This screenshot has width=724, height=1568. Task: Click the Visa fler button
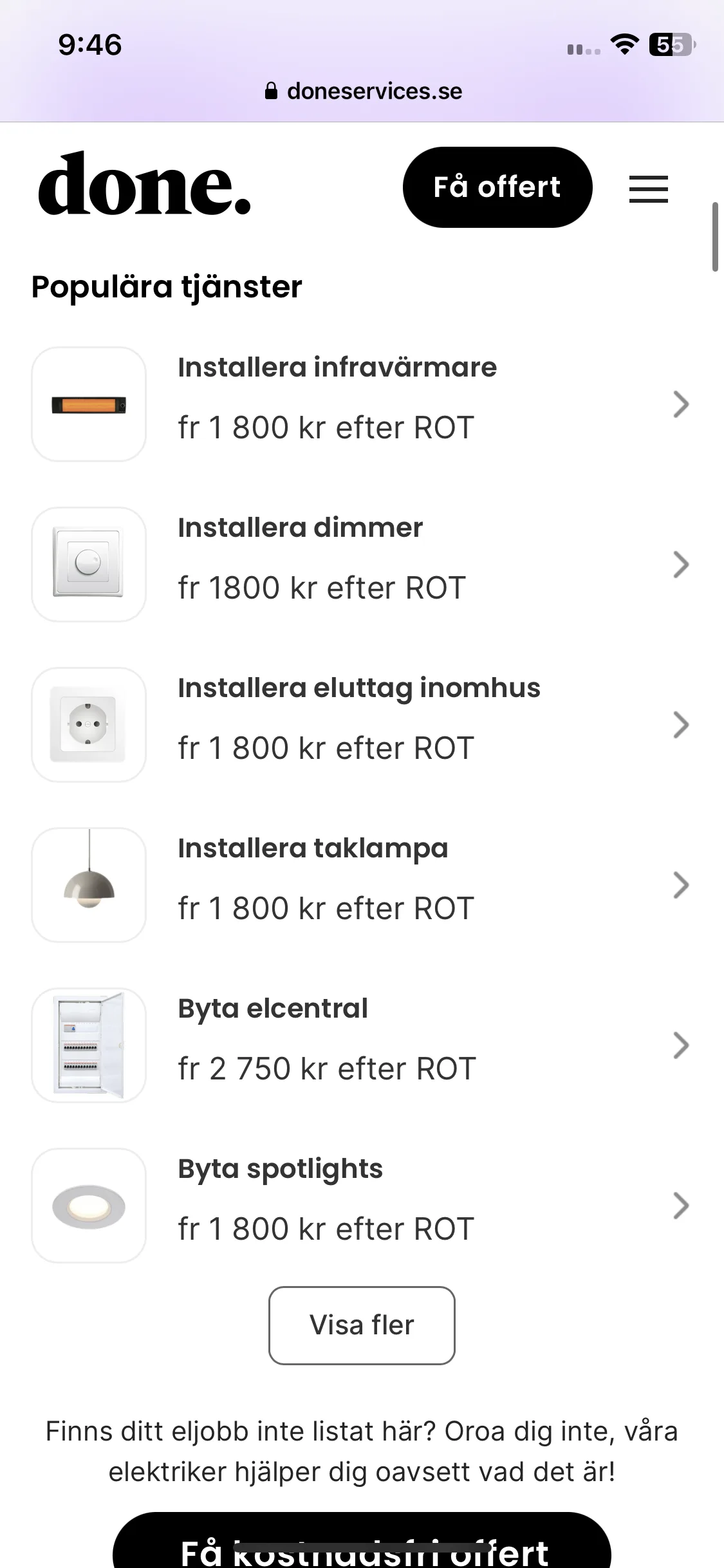[x=362, y=1325]
